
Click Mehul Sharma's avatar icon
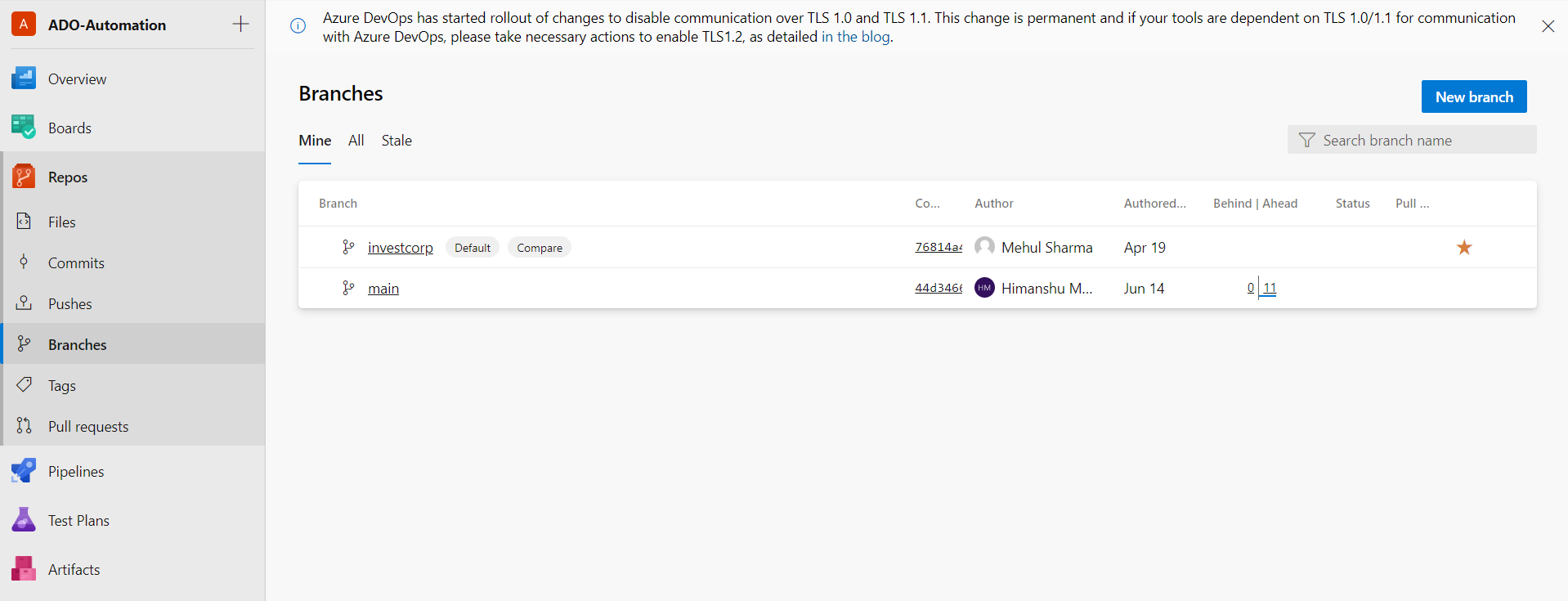[984, 247]
